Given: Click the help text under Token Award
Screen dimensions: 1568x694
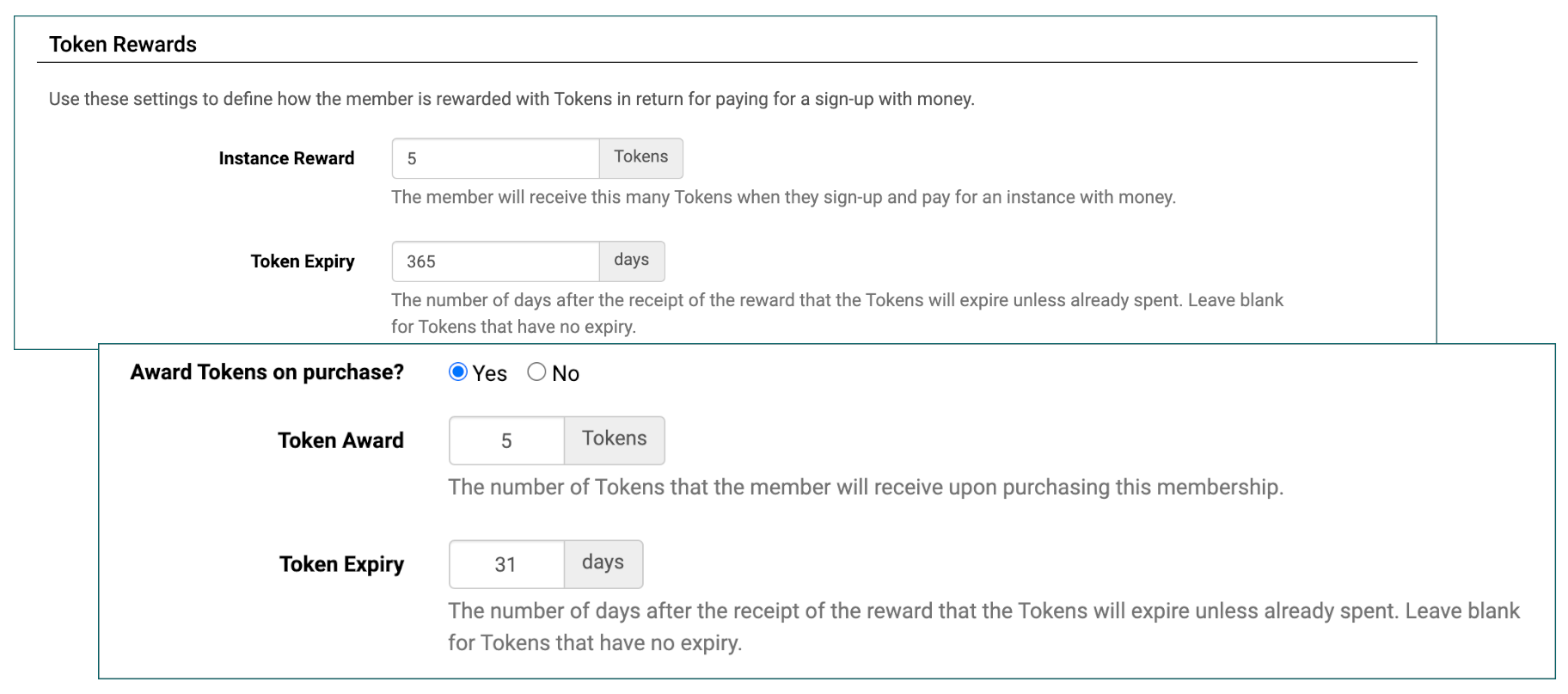Looking at the screenshot, I should click(866, 488).
